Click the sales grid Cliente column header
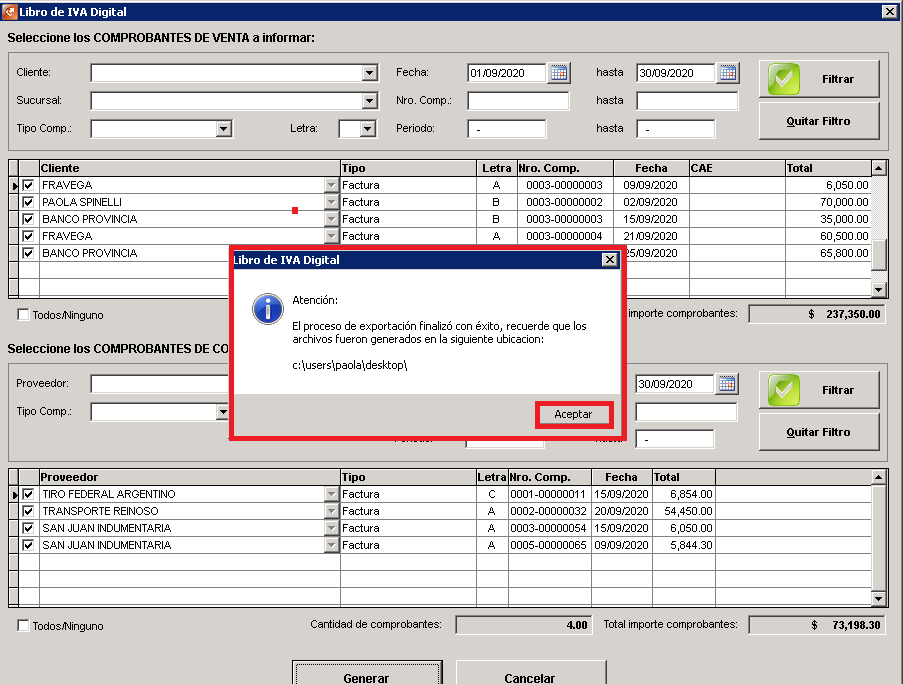Viewport: 903px width, 685px height. [x=189, y=168]
